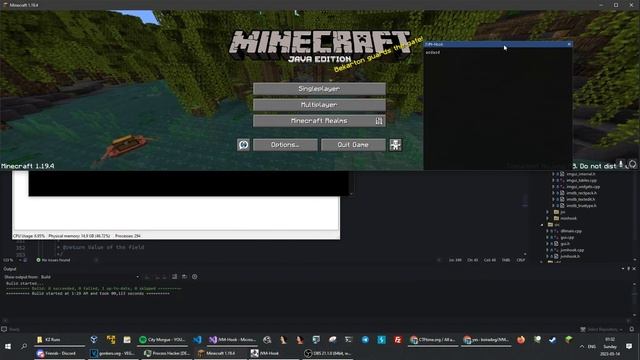The image size is (640, 360).
Task: Open FileZilla from the taskbar
Action: pos(398,340)
